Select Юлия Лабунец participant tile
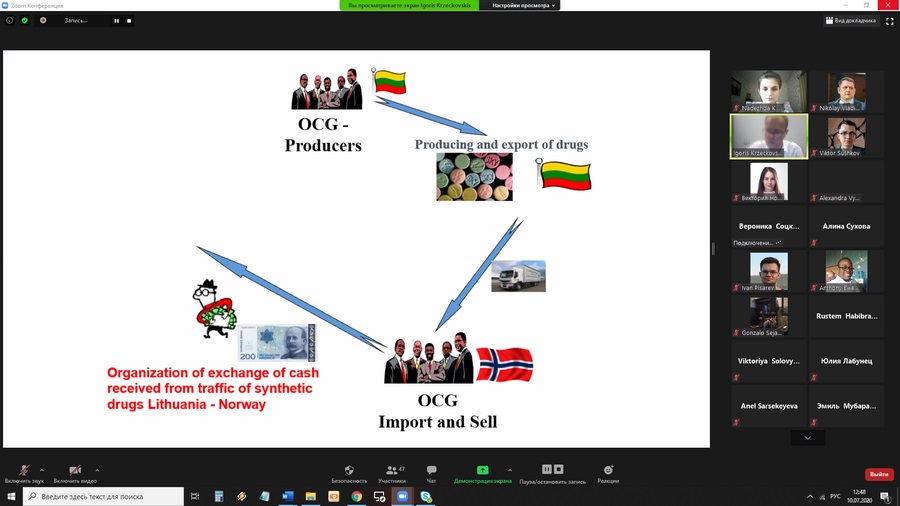 point(847,361)
